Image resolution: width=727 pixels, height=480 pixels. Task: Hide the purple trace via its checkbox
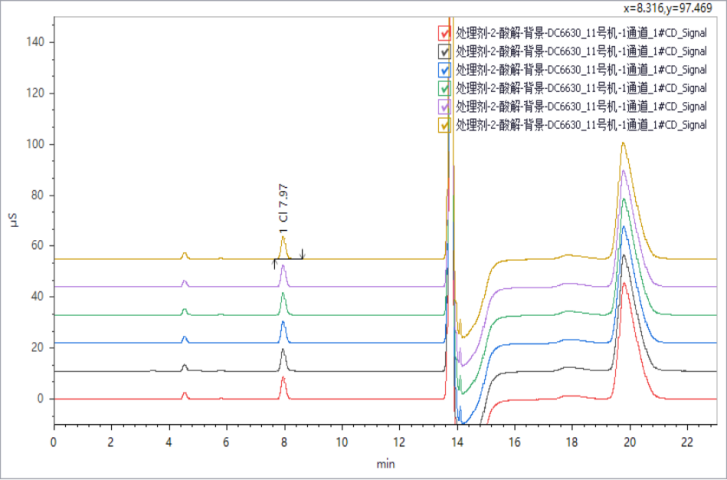[x=445, y=107]
